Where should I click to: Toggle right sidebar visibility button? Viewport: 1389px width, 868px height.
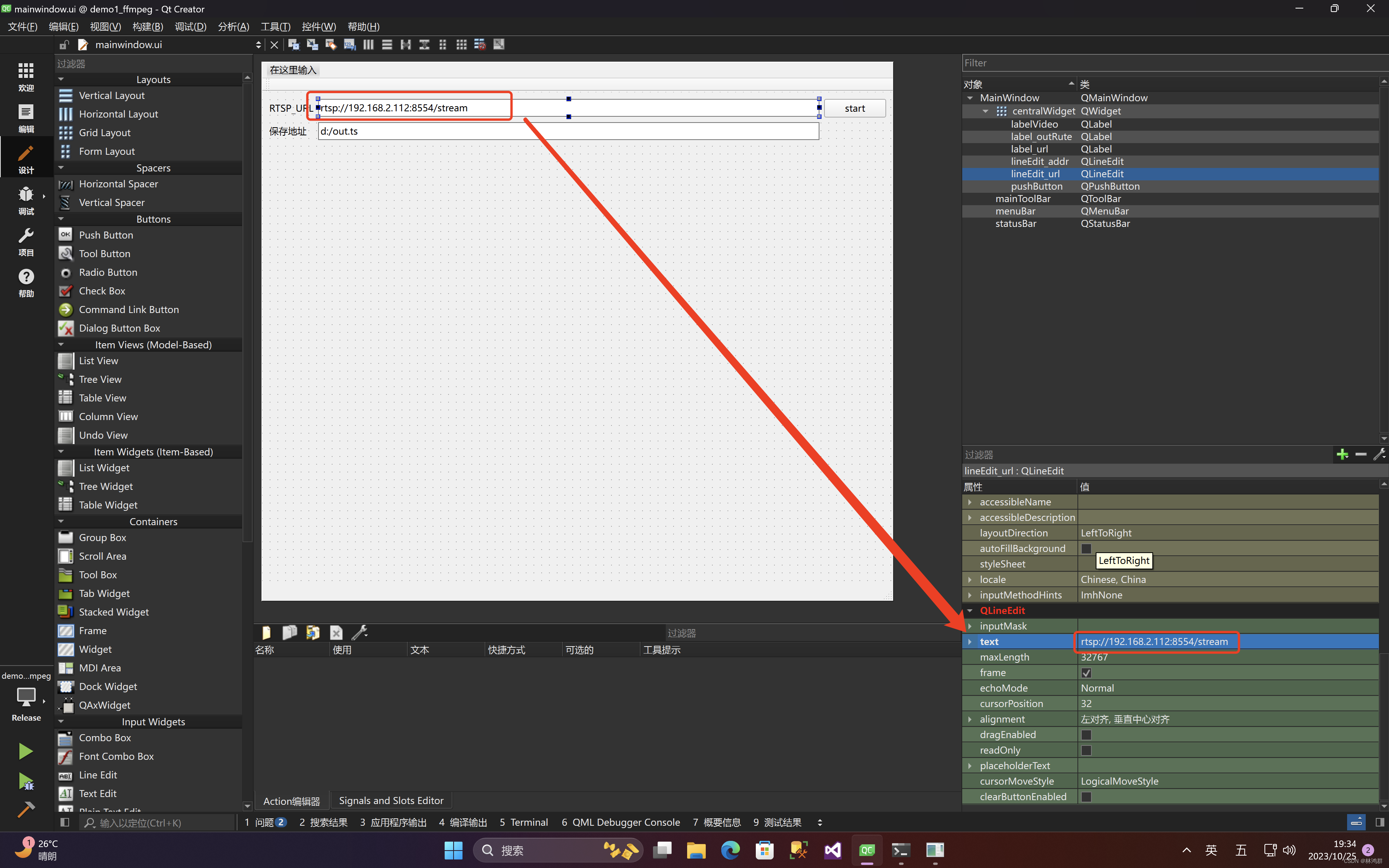[x=1379, y=822]
